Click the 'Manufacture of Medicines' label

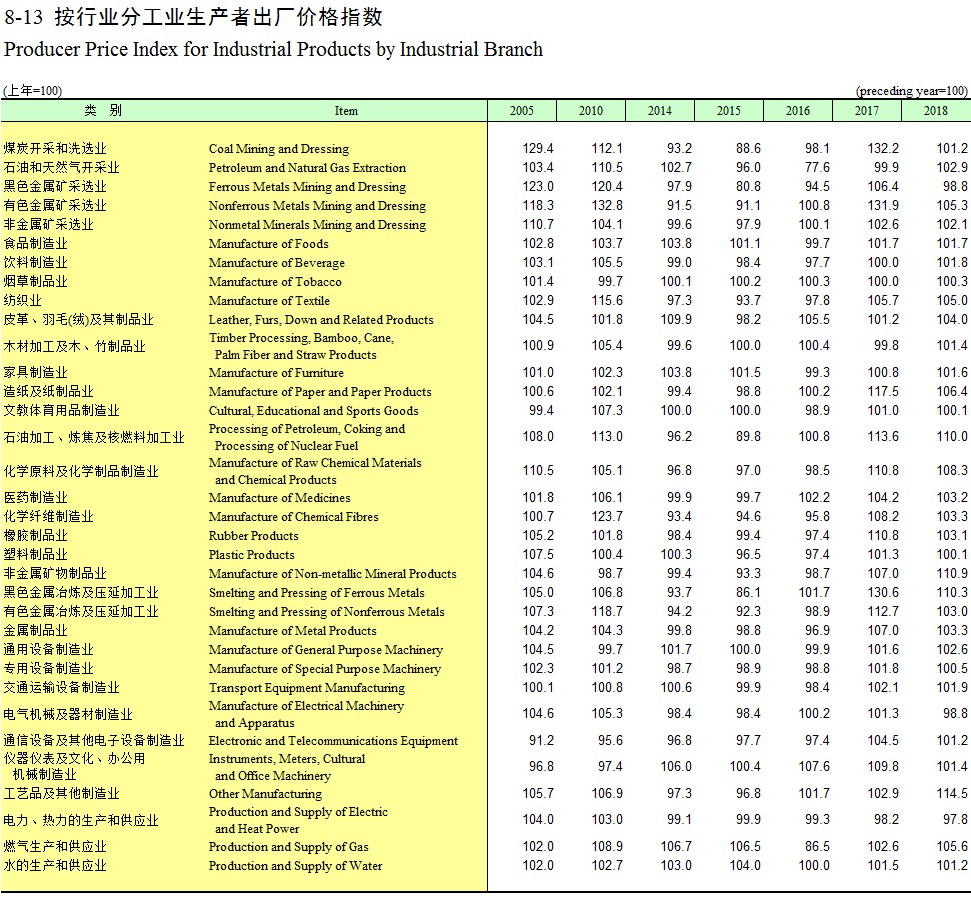pyautogui.click(x=279, y=498)
